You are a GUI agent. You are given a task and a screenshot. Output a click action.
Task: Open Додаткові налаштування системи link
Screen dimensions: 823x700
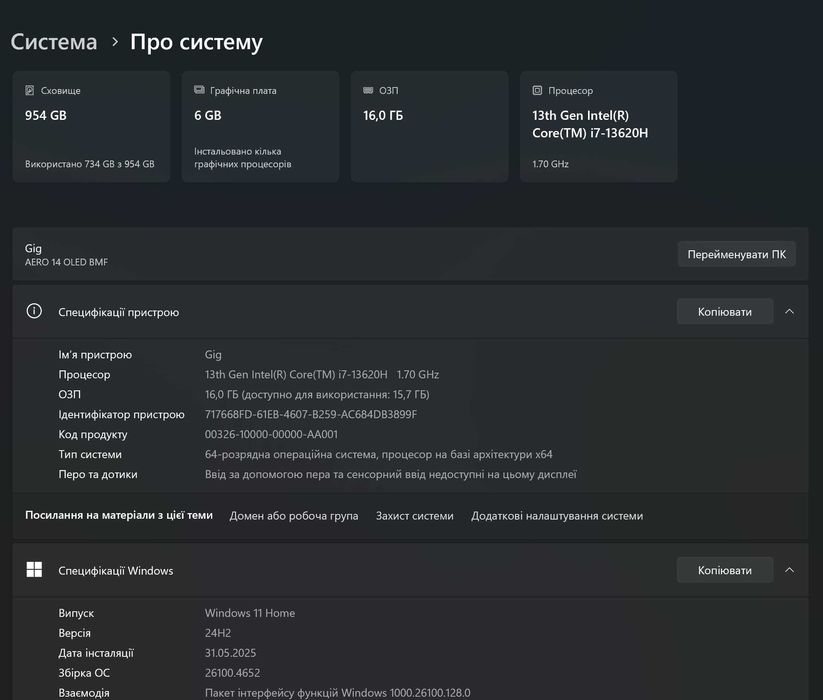click(557, 516)
